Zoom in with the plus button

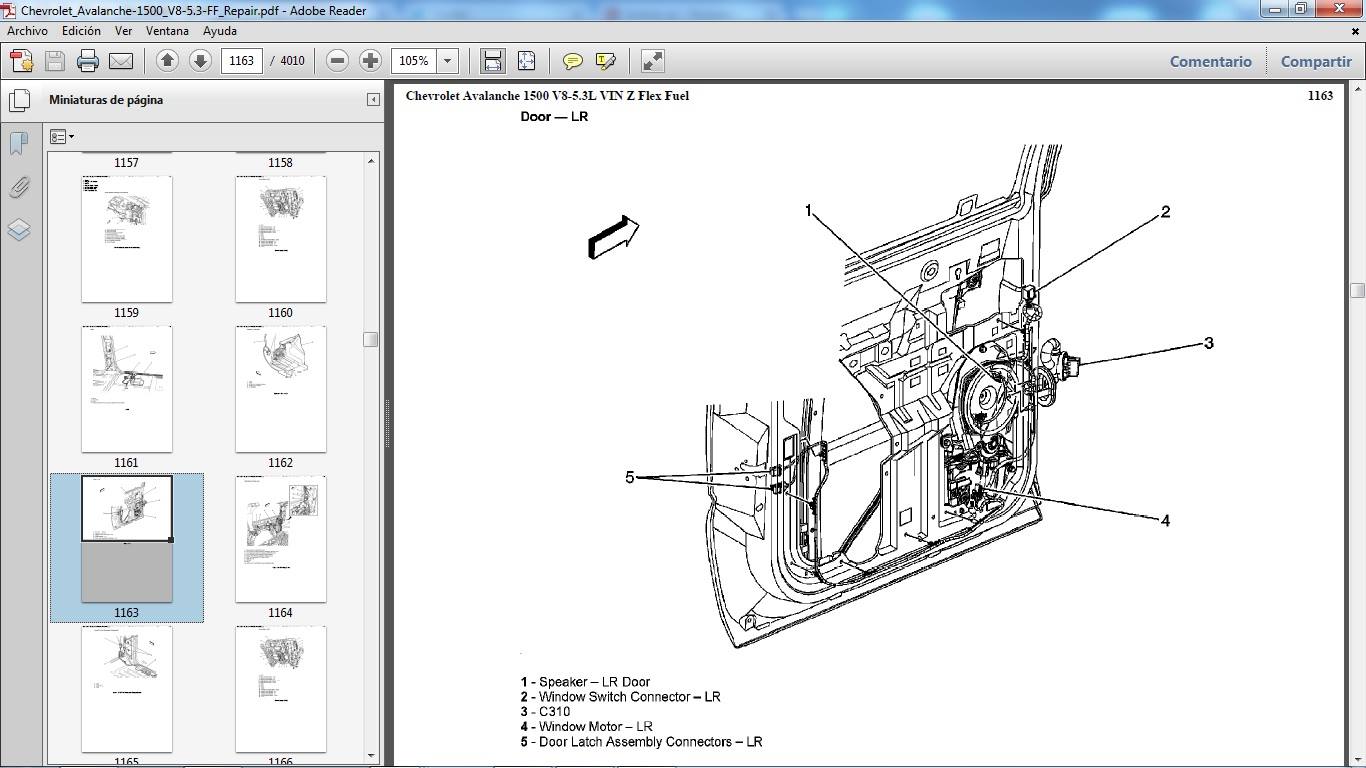pos(370,61)
